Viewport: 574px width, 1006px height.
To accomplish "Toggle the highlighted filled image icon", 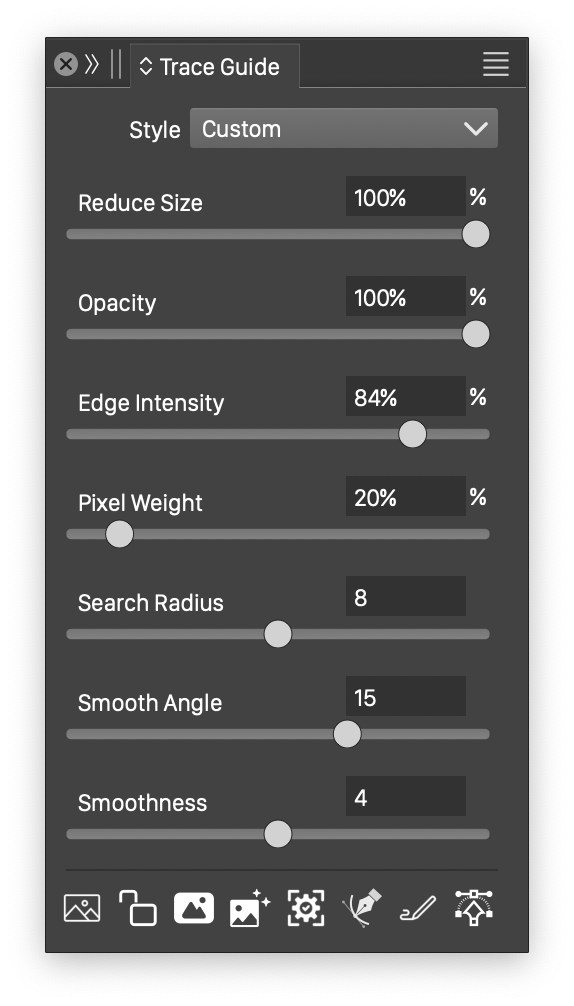I will tap(194, 908).
